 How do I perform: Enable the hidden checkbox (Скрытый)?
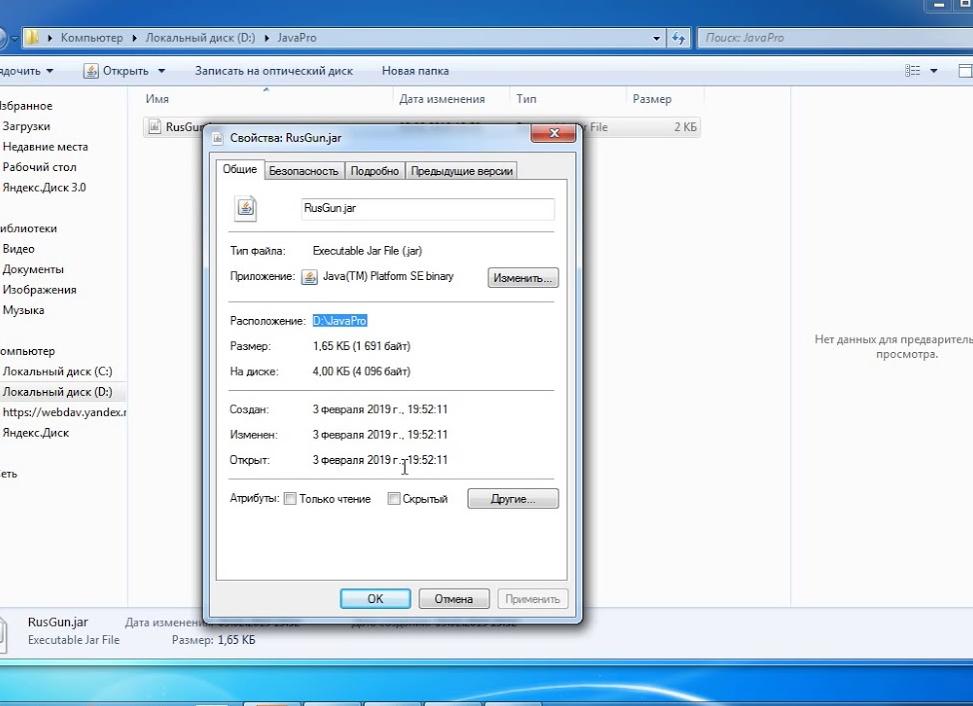[x=393, y=499]
